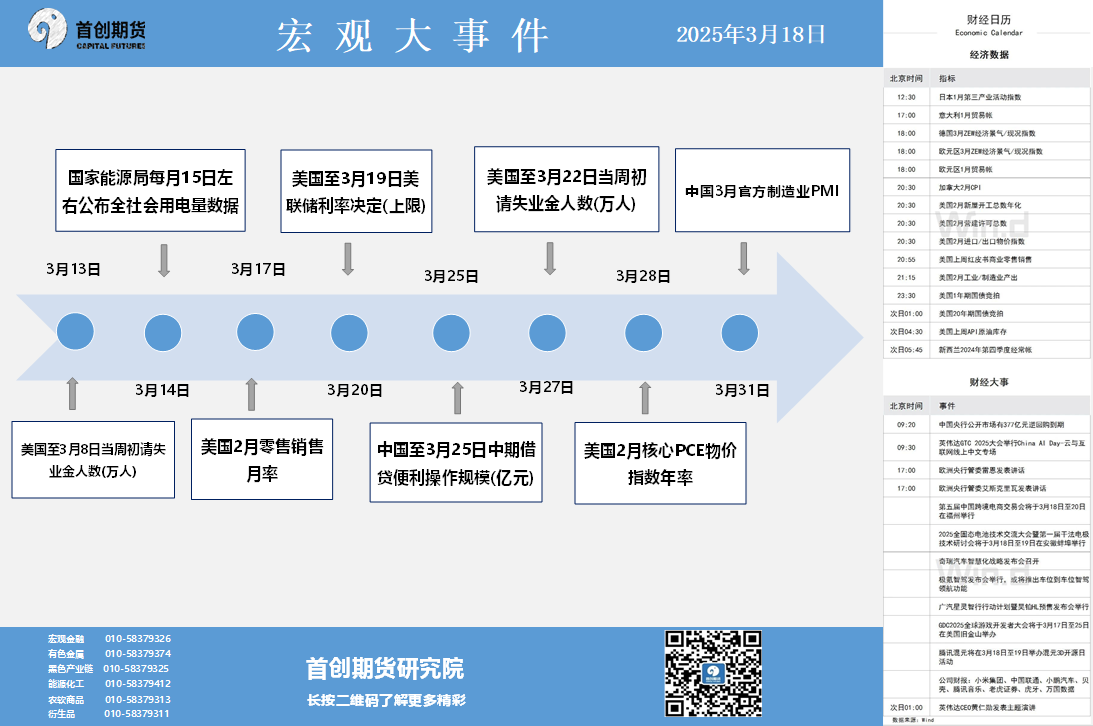Select row 欧元区3月ZEW经济景气/现况指数
1093x726 pixels.
point(987,152)
